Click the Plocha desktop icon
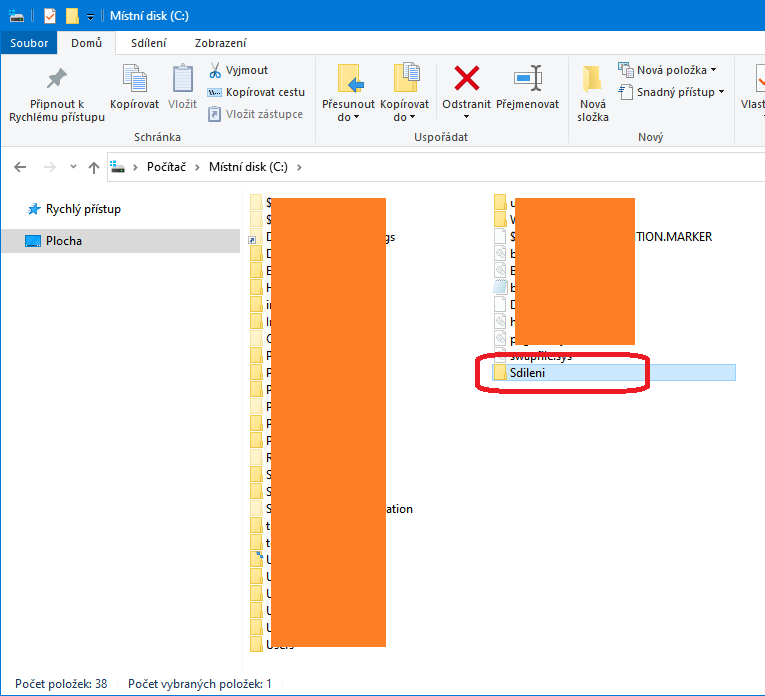765x696 pixels. click(x=33, y=241)
